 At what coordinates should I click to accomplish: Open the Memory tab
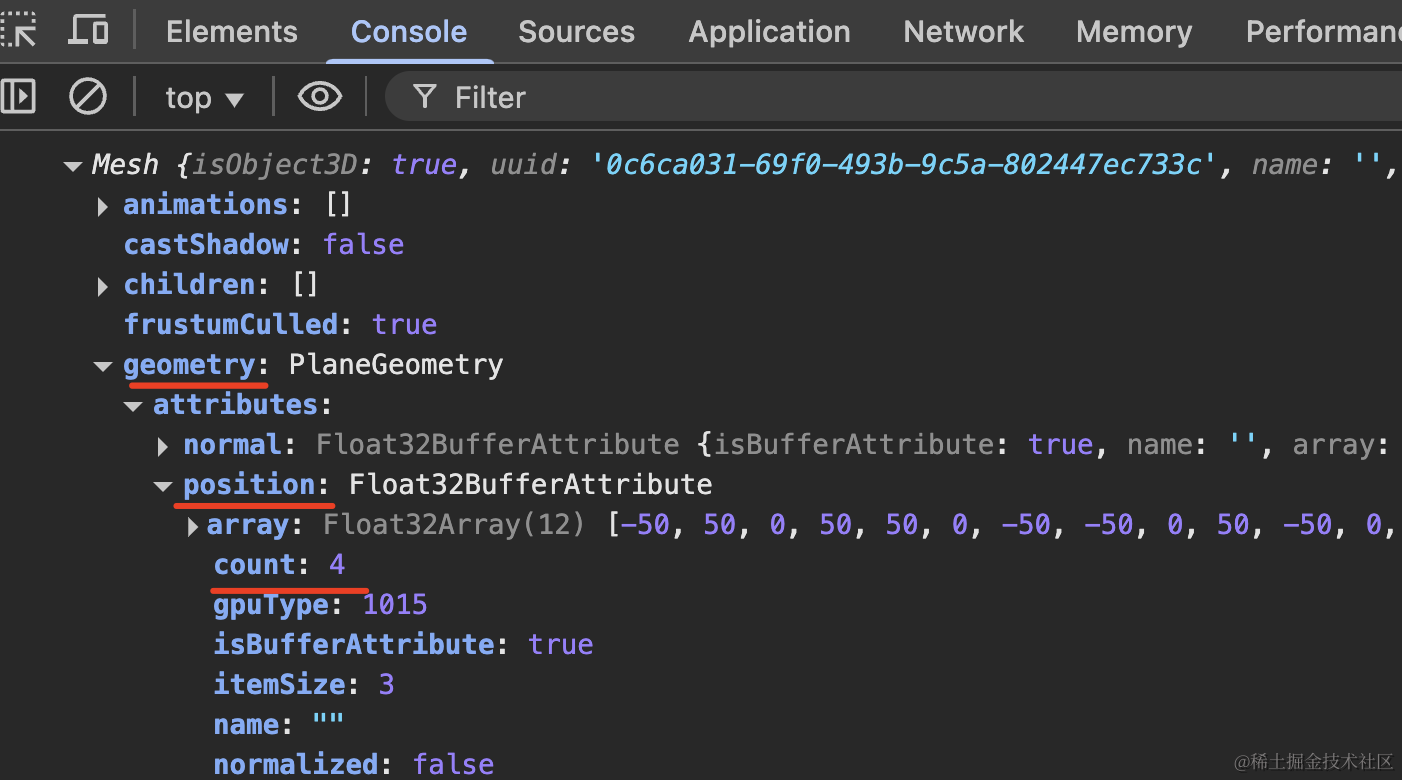(1134, 32)
